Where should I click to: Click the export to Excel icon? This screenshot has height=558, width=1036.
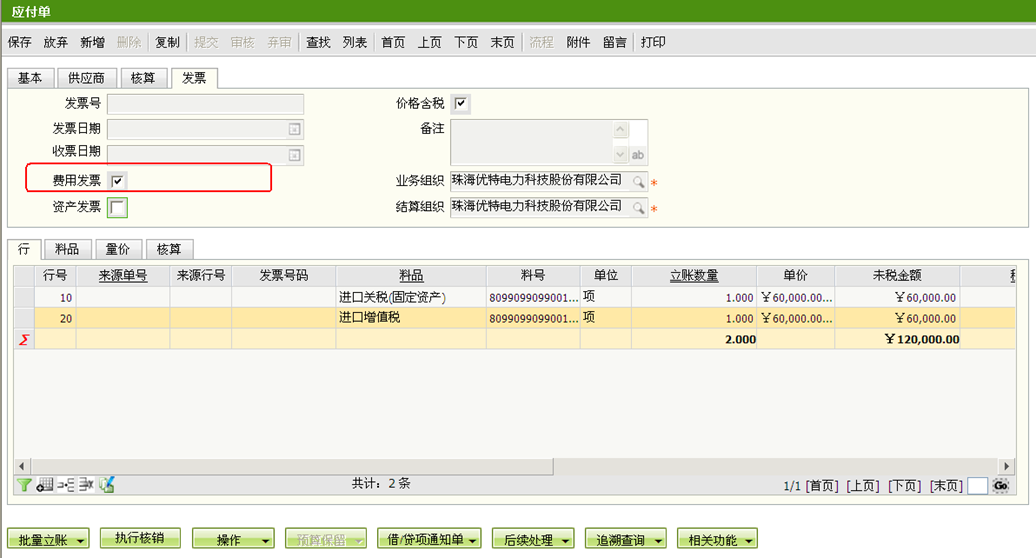107,485
